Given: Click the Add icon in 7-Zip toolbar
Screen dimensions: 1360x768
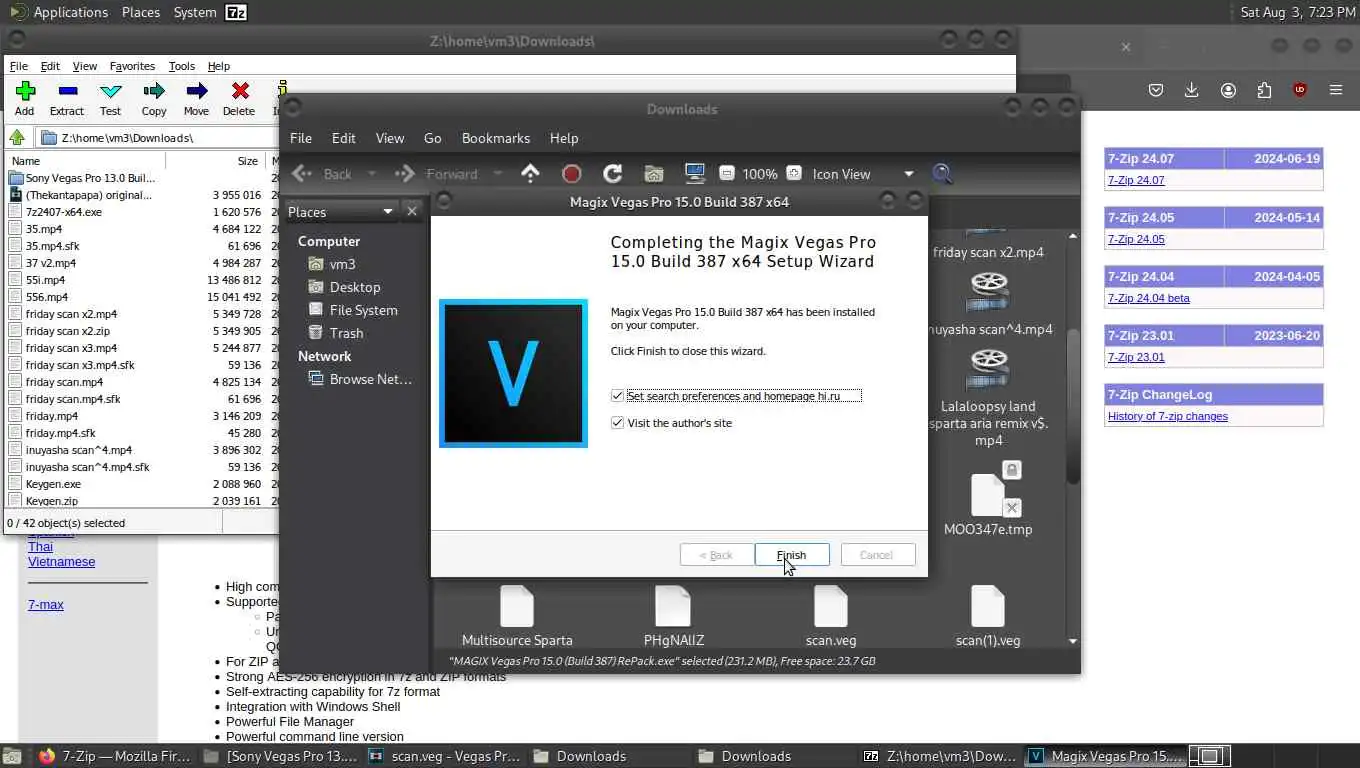Looking at the screenshot, I should (x=25, y=91).
